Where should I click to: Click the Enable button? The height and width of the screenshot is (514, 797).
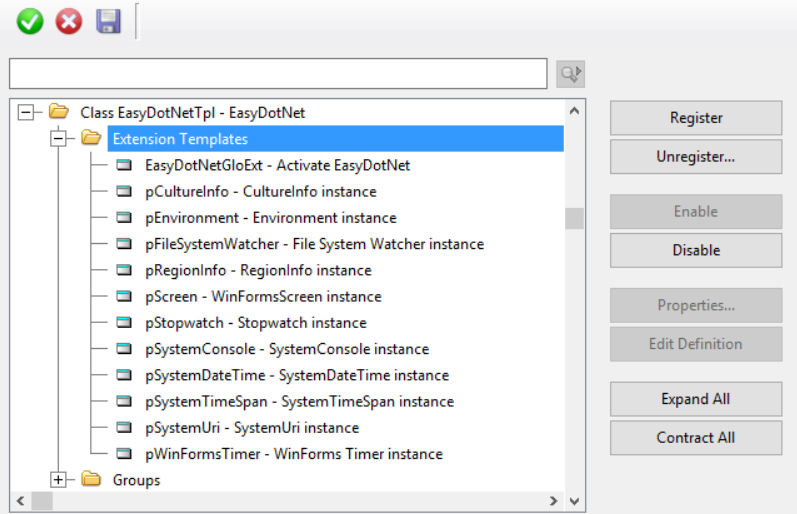696,211
